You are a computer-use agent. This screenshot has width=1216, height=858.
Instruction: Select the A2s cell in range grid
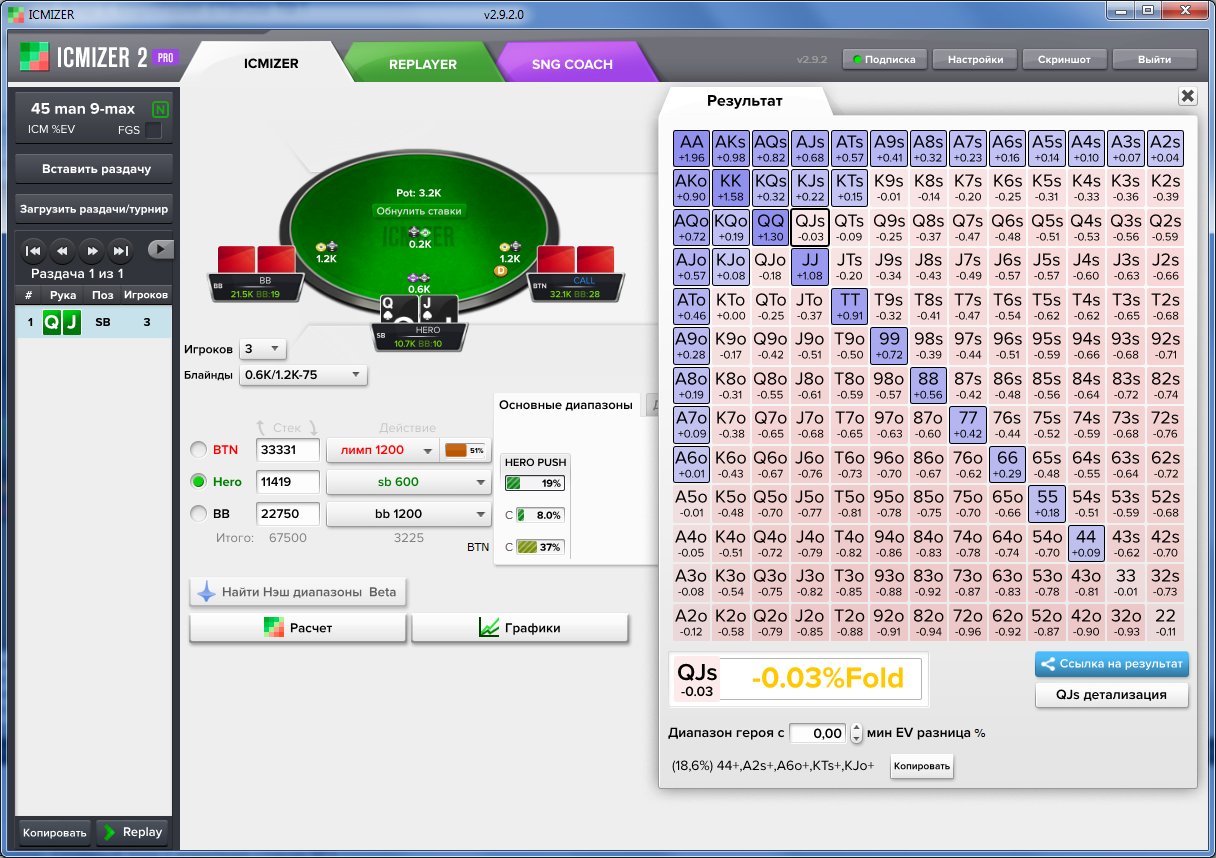(1165, 148)
